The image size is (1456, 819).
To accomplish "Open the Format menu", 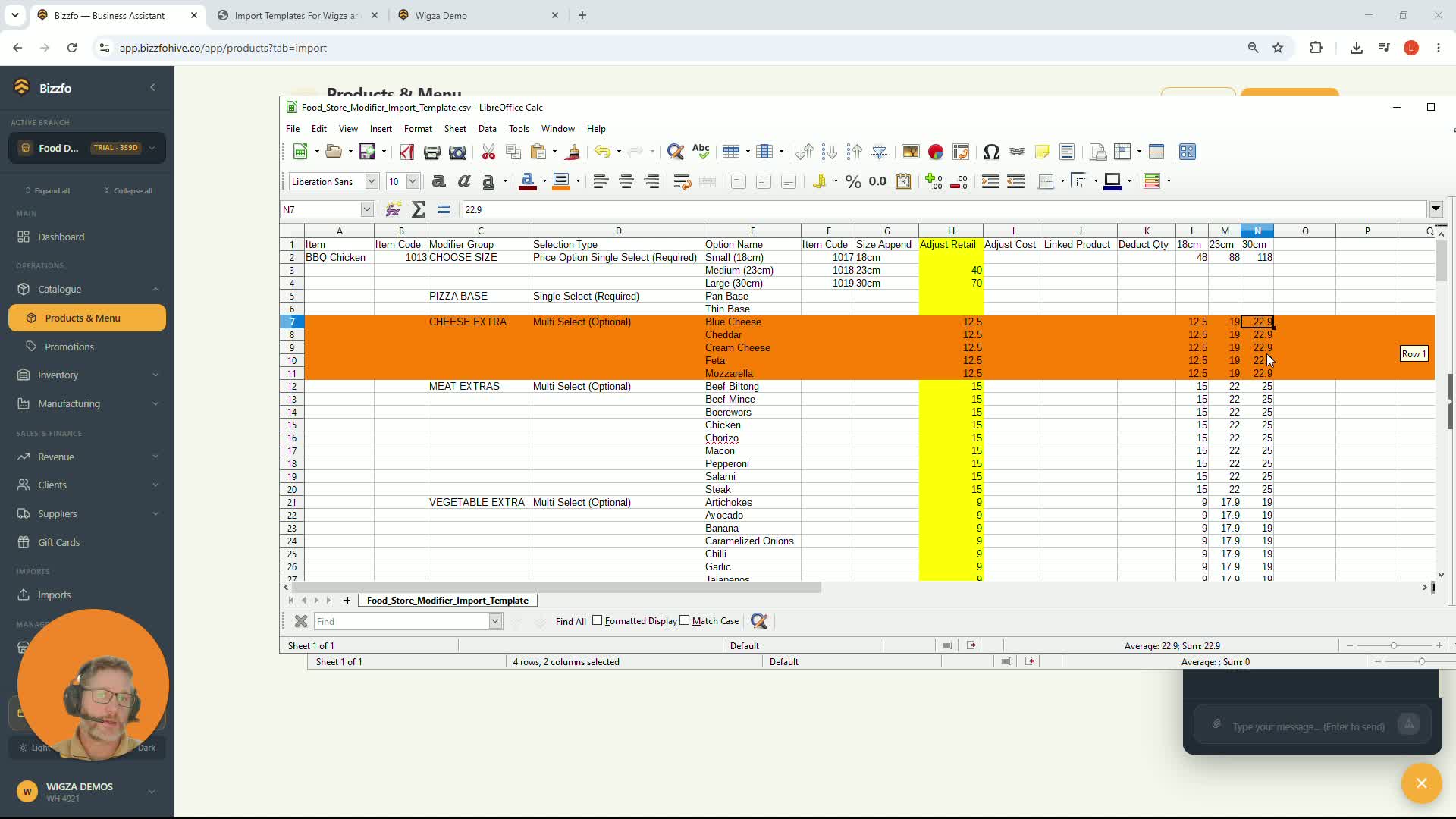I will pos(418,129).
